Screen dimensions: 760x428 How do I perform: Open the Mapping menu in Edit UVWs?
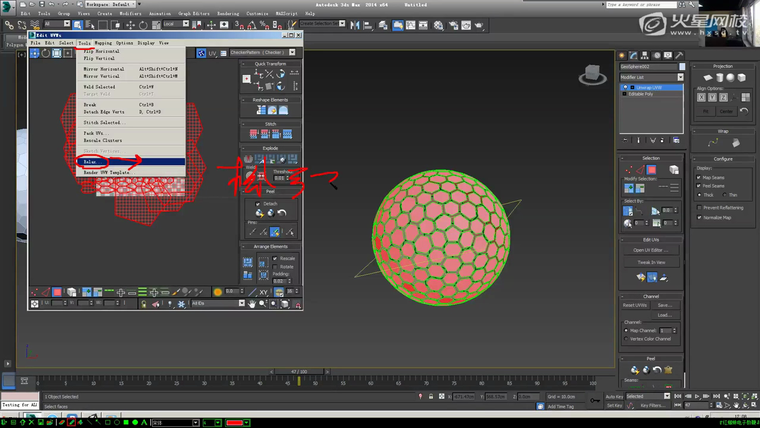103,43
